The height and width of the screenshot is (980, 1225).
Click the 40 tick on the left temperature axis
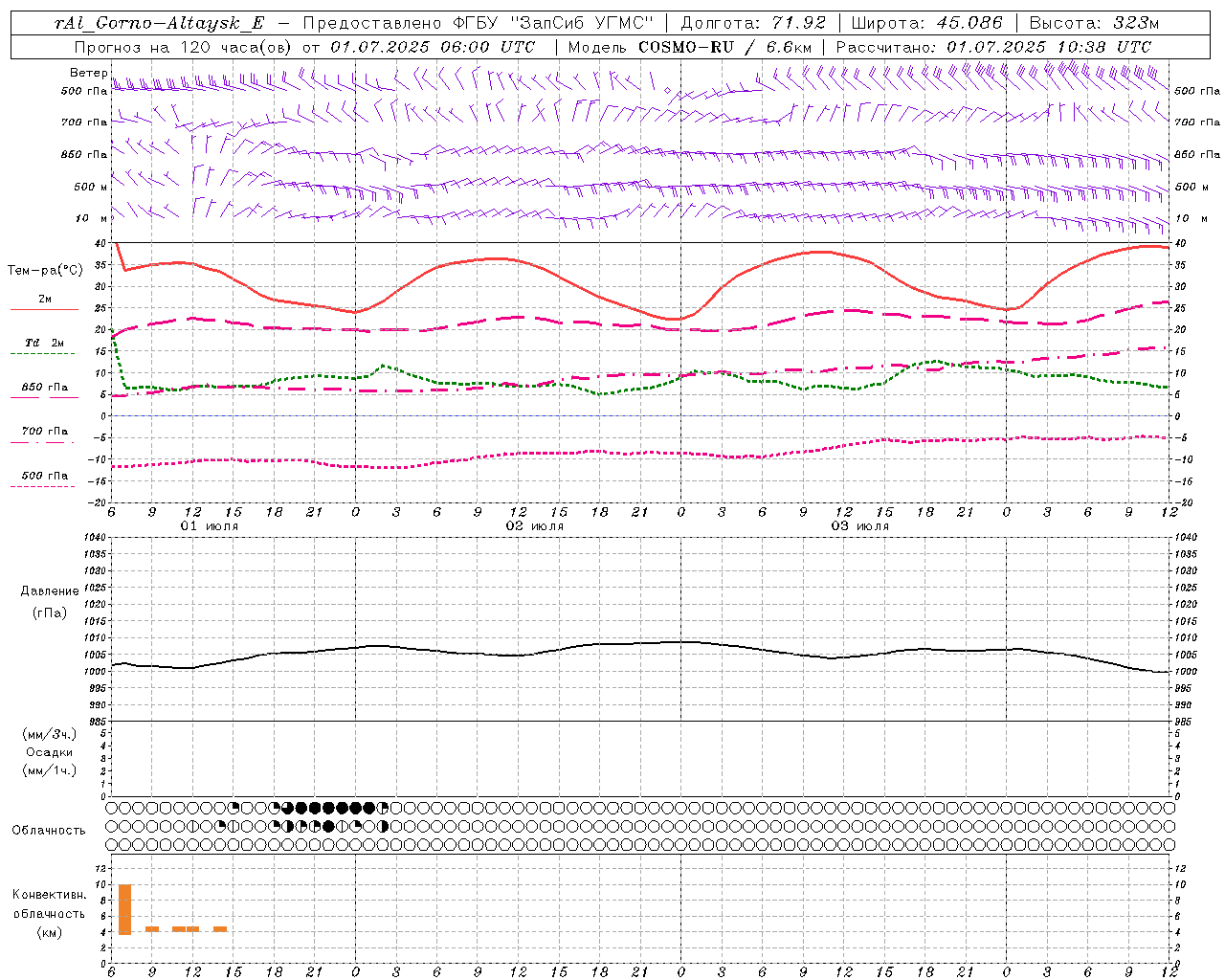tap(100, 244)
